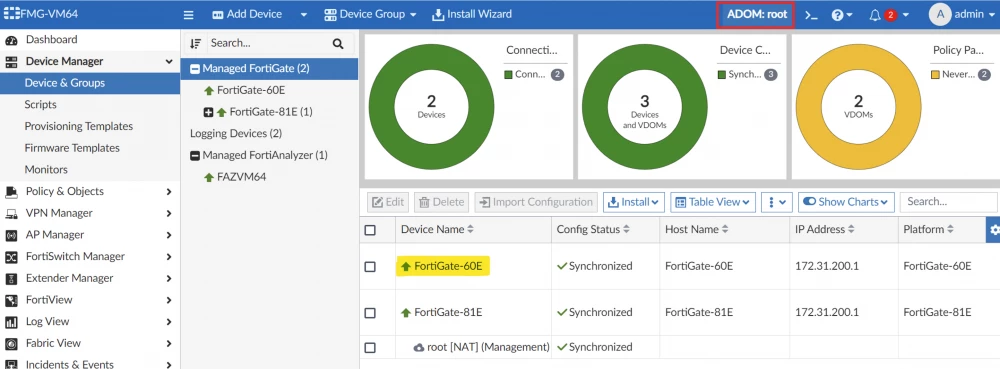Click the FortiSwitch Manager sidebar icon

tap(11, 257)
